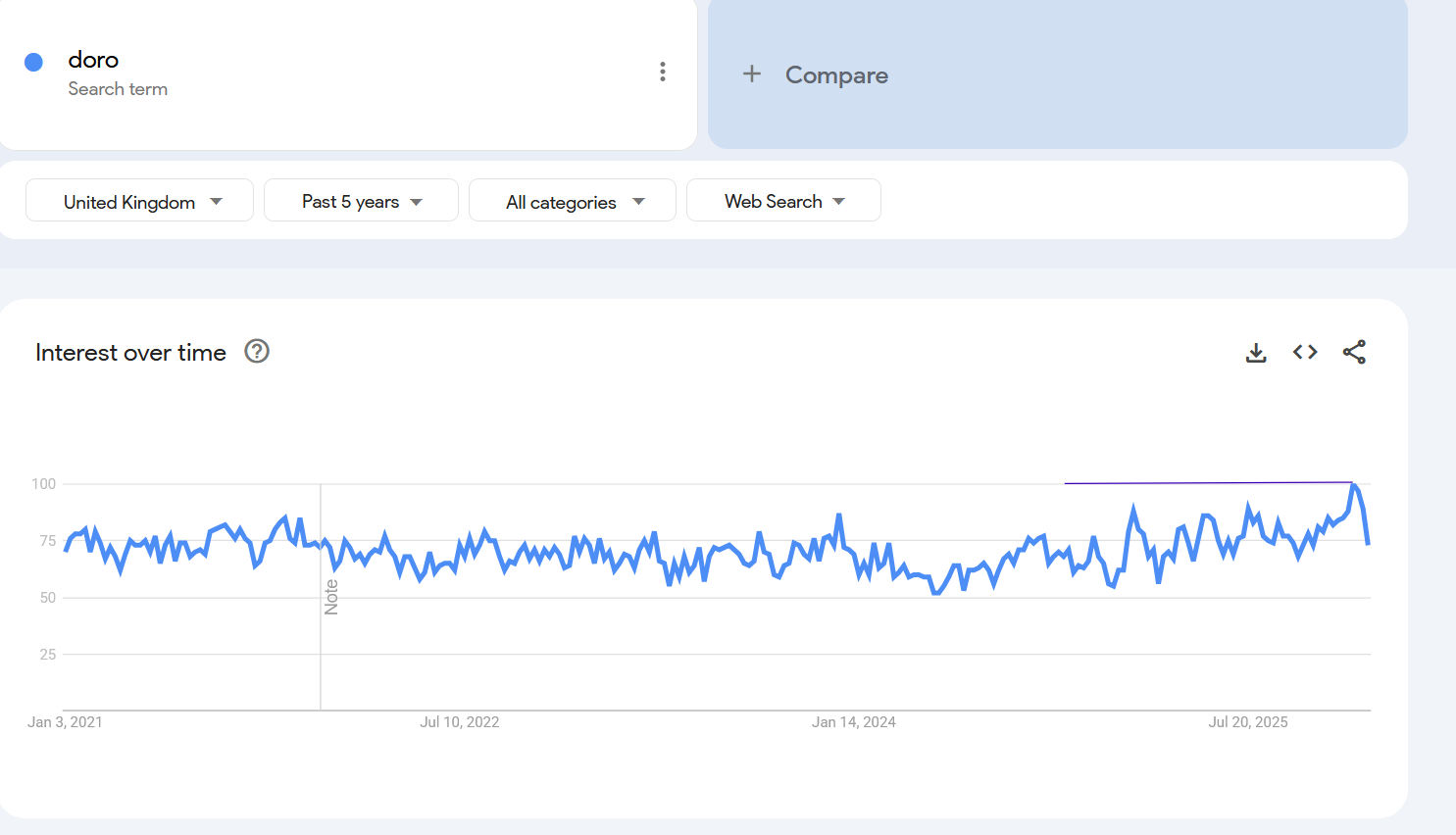The height and width of the screenshot is (835, 1456).
Task: Share the Interest over time chart
Action: point(1354,352)
